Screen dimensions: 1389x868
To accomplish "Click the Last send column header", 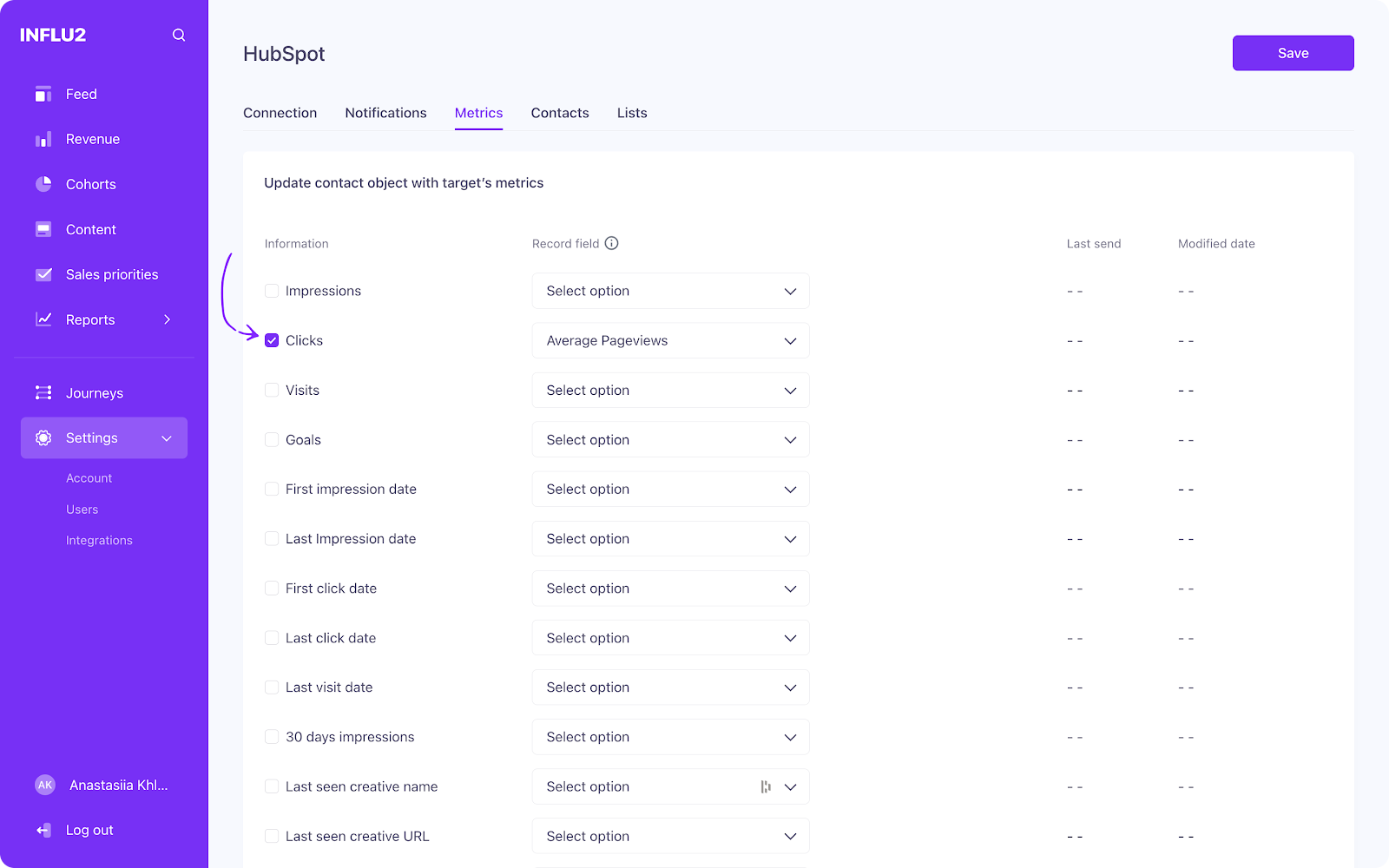I will tap(1094, 244).
